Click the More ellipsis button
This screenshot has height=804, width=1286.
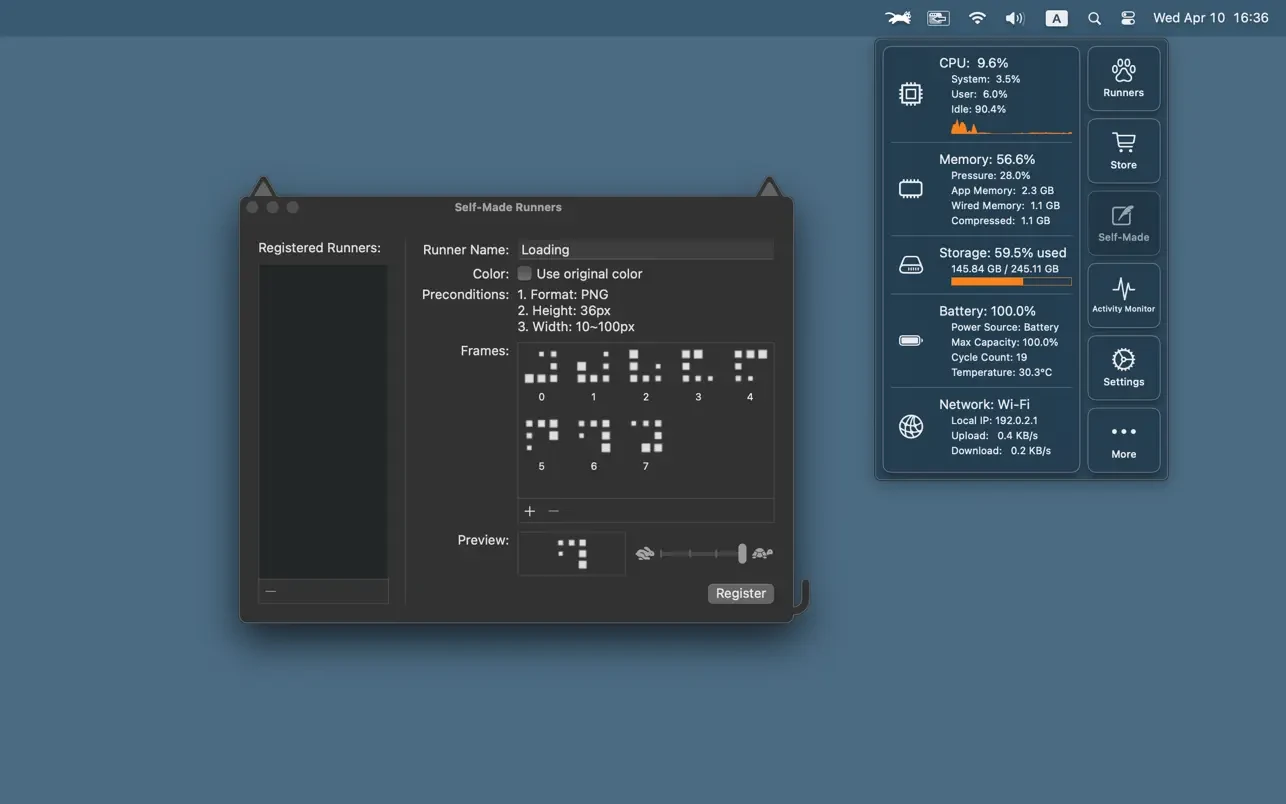[x=1123, y=440]
